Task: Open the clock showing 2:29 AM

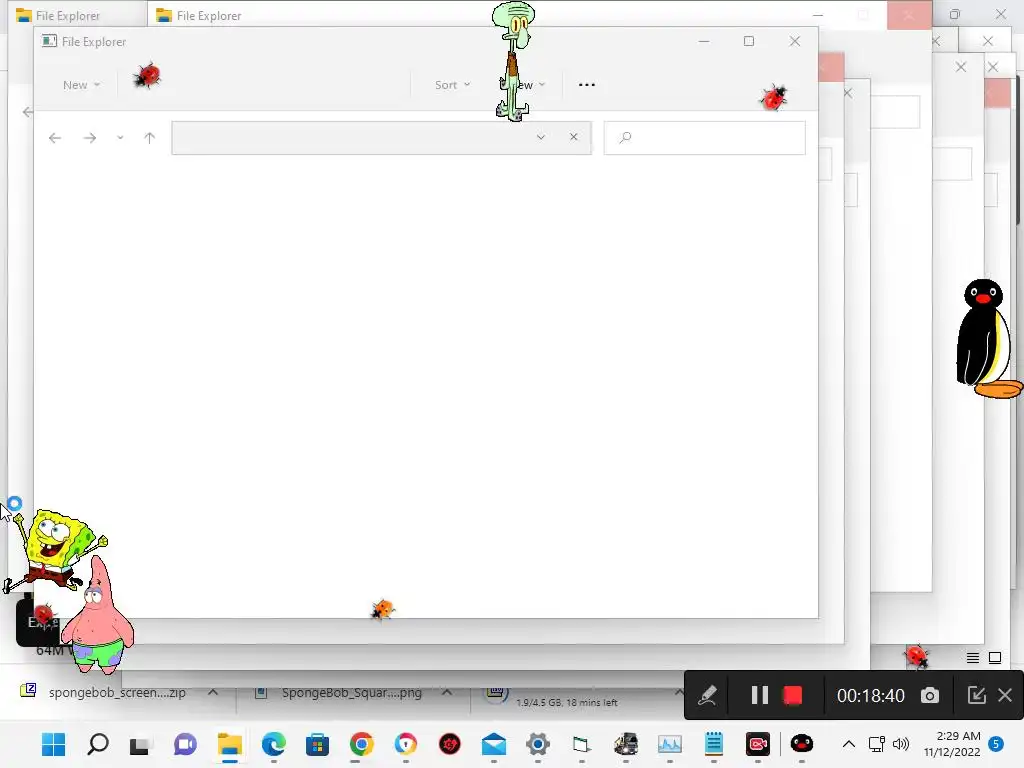Action: pos(952,744)
